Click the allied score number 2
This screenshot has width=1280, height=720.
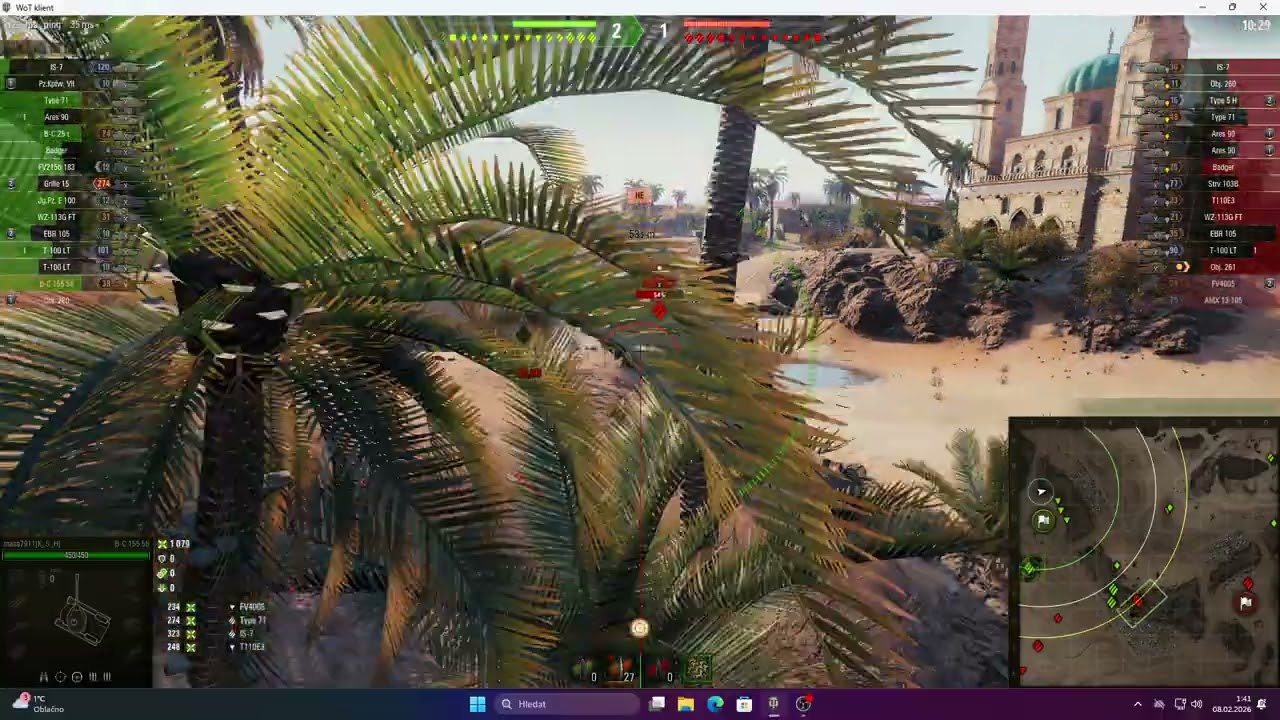click(x=616, y=31)
